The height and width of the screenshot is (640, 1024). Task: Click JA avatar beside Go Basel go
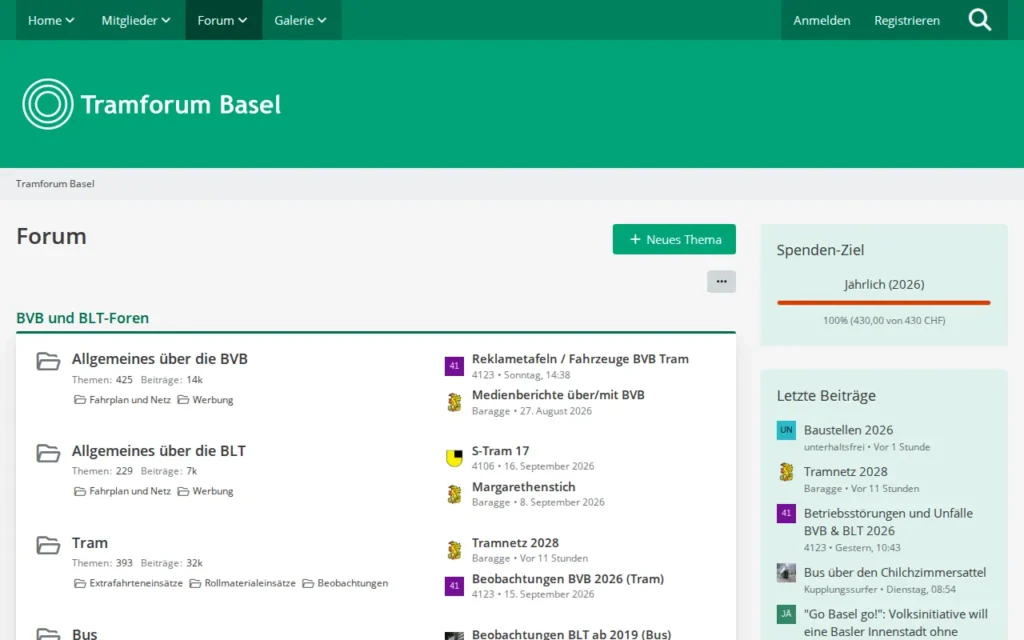point(786,614)
